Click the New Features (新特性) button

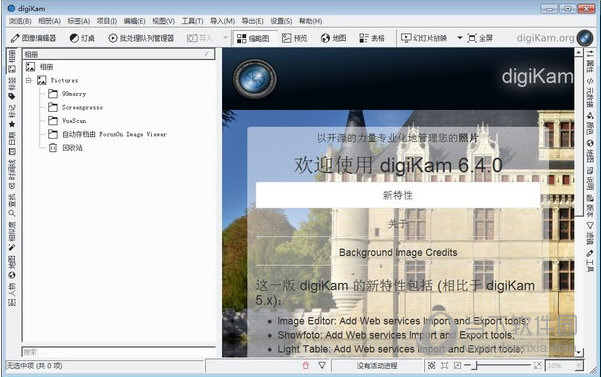tap(398, 195)
